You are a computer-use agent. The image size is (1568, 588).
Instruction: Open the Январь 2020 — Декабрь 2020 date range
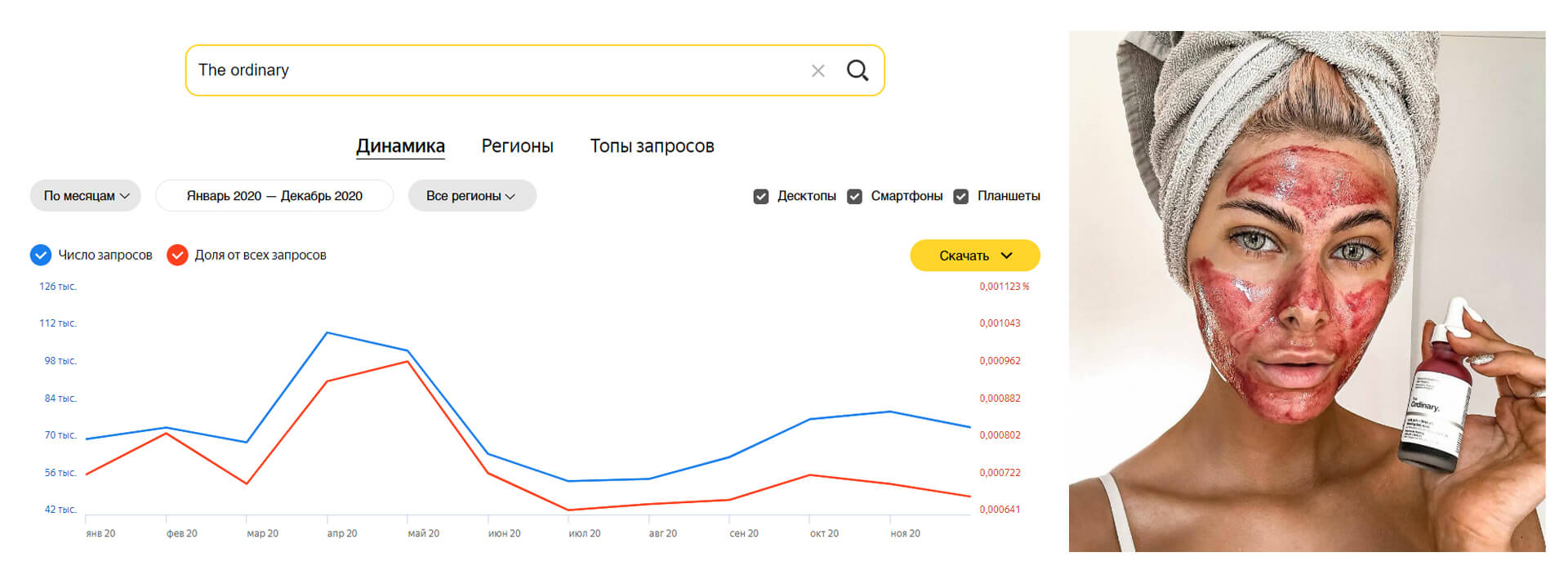click(274, 196)
